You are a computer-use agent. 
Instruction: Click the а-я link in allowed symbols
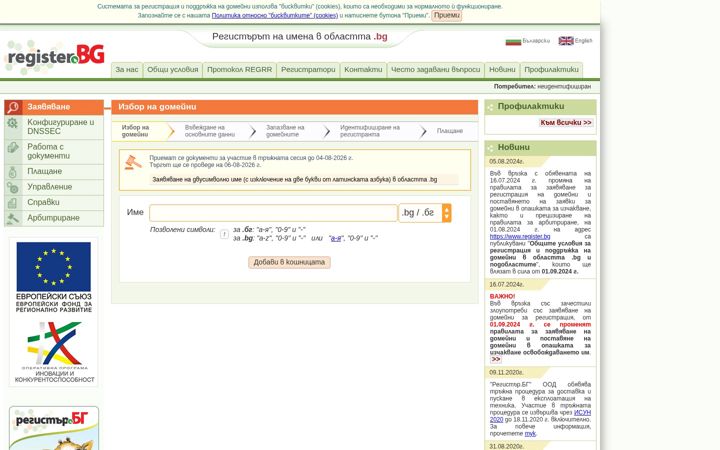336,238
